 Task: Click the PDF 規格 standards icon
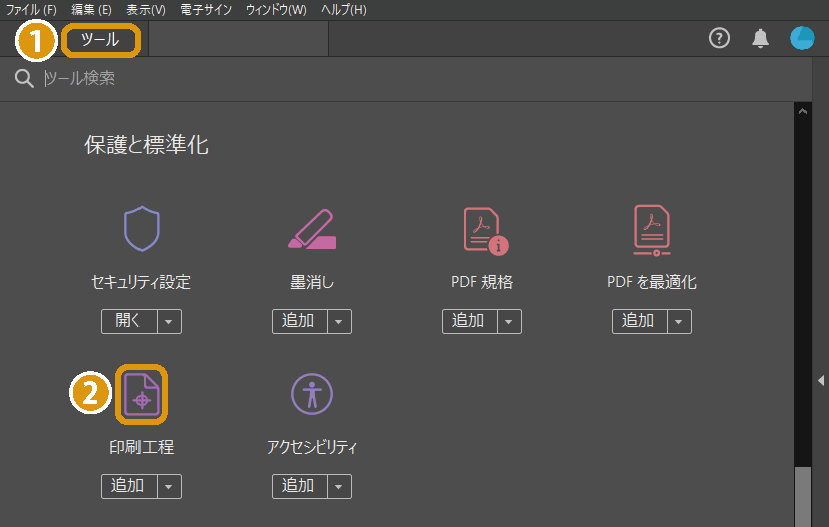(485, 231)
